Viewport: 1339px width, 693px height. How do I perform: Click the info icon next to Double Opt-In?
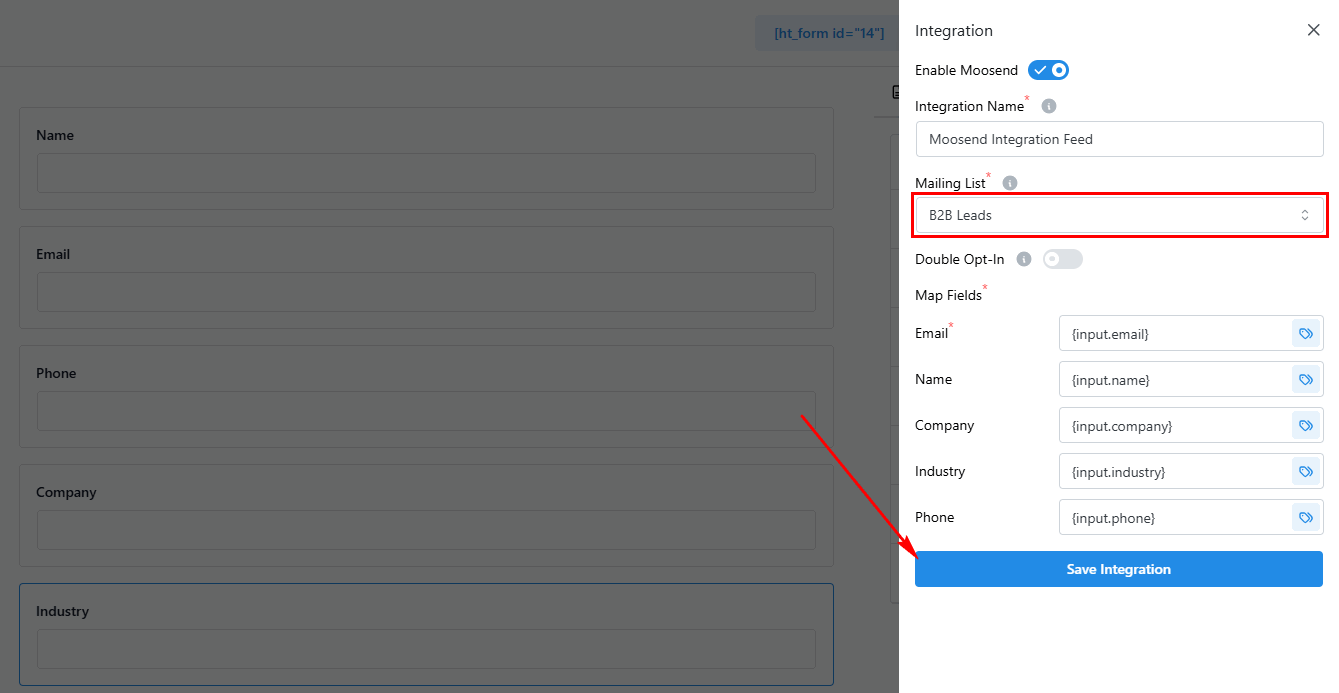pos(1023,259)
